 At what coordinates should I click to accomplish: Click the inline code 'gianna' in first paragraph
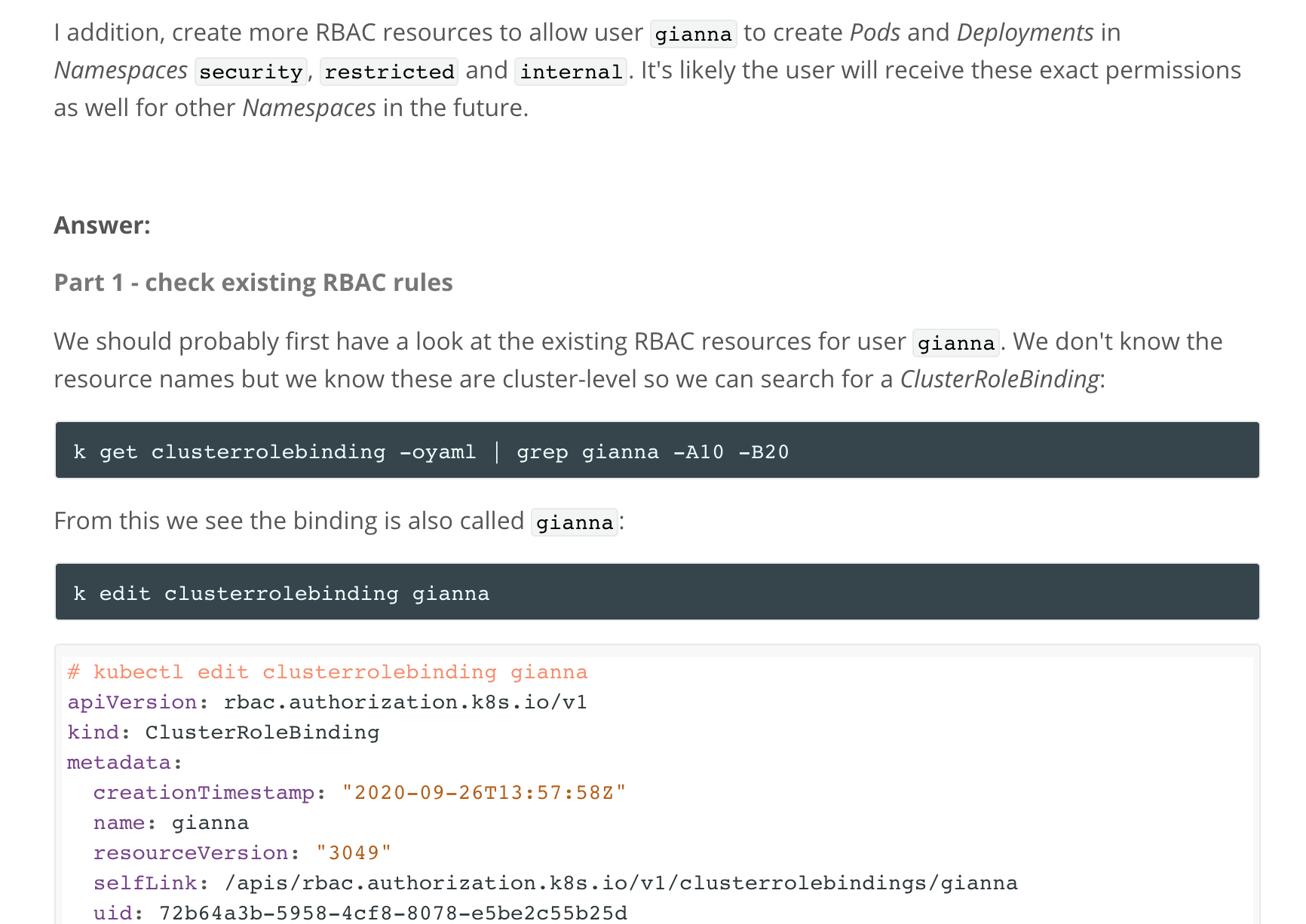(x=693, y=34)
